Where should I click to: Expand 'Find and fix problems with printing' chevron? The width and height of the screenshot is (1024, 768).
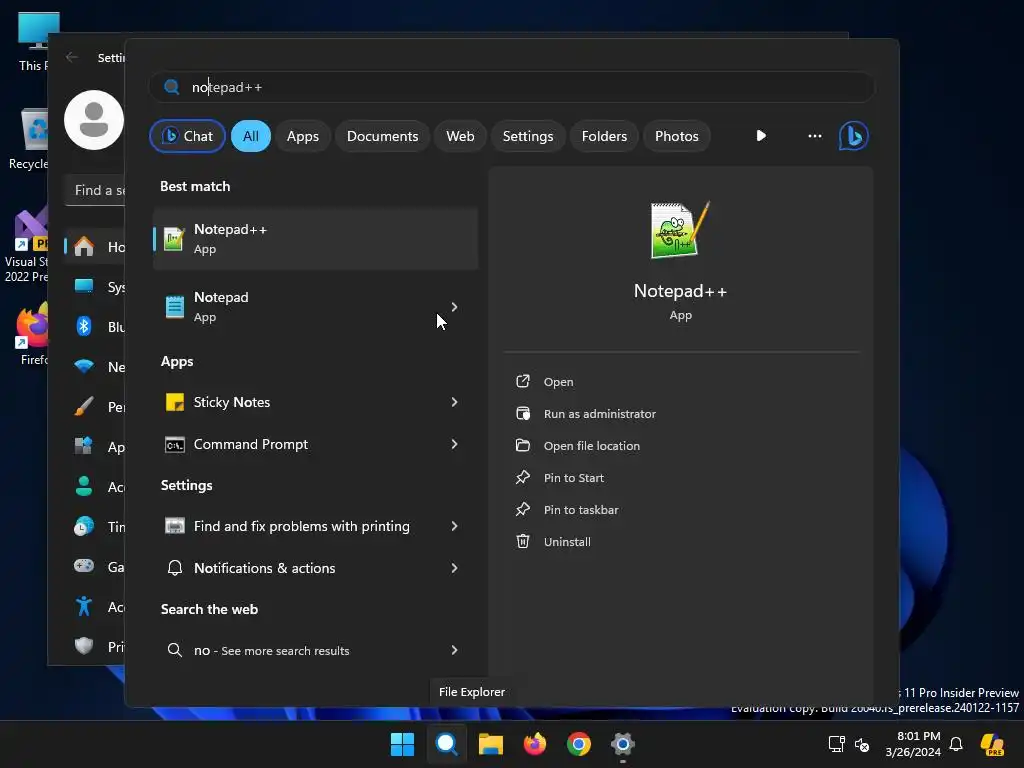pyautogui.click(x=455, y=526)
